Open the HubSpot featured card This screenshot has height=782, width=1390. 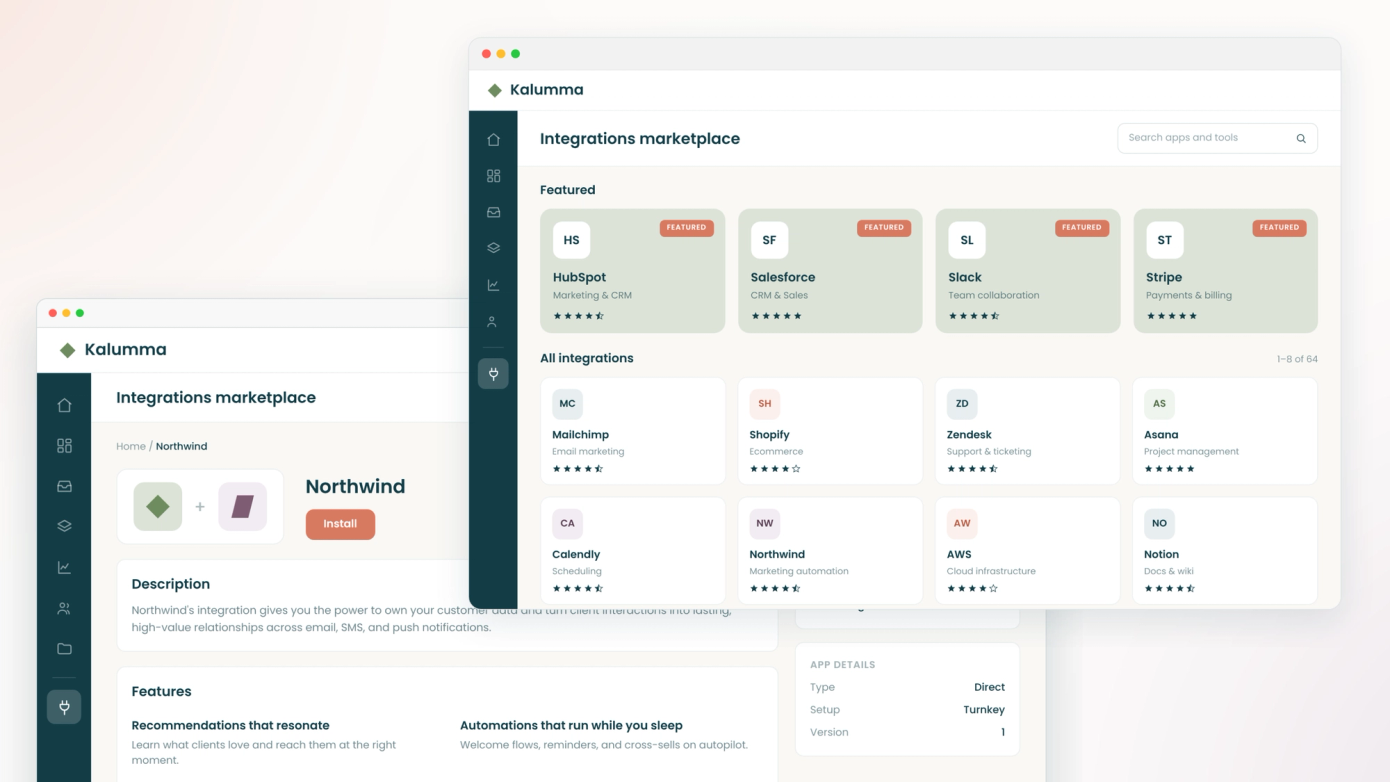633,271
